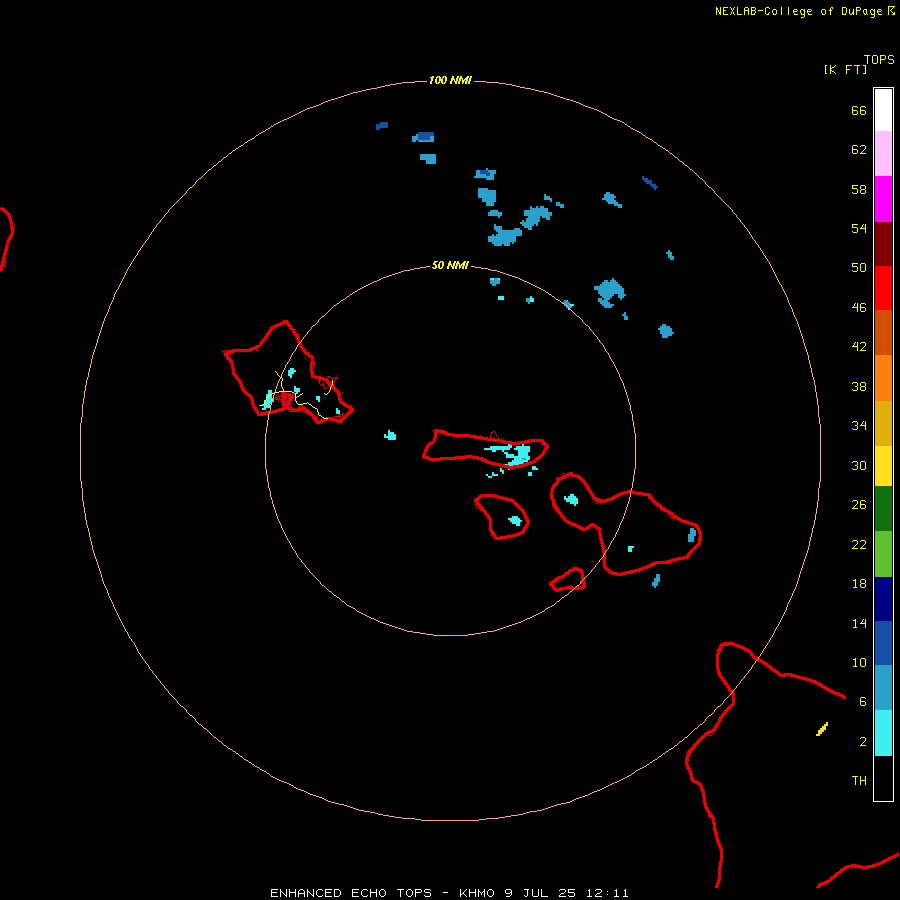Click the white swatch on the tops scale
The height and width of the screenshot is (900, 900).
coord(883,110)
